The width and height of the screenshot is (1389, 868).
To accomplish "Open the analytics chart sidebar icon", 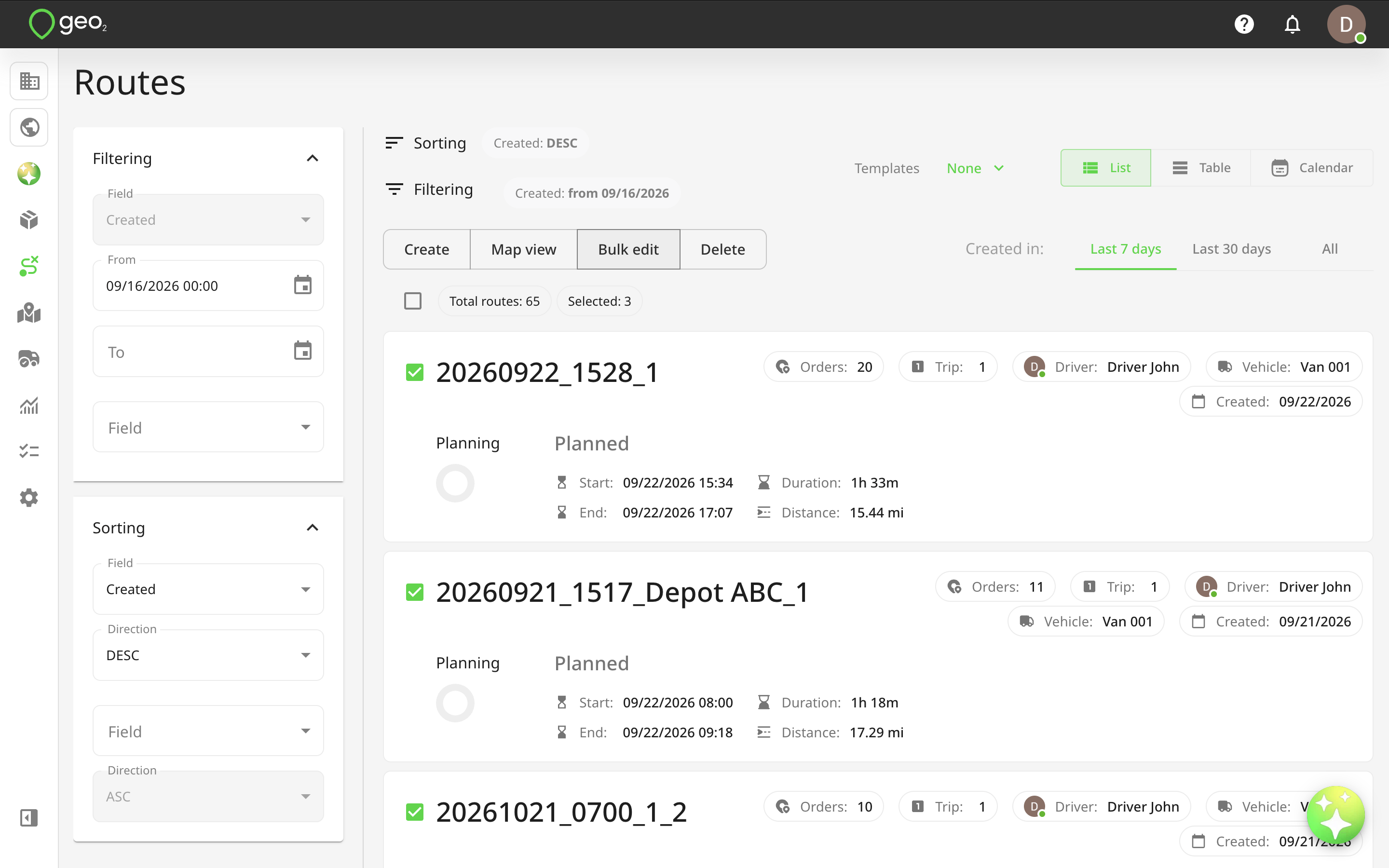I will coord(29,405).
